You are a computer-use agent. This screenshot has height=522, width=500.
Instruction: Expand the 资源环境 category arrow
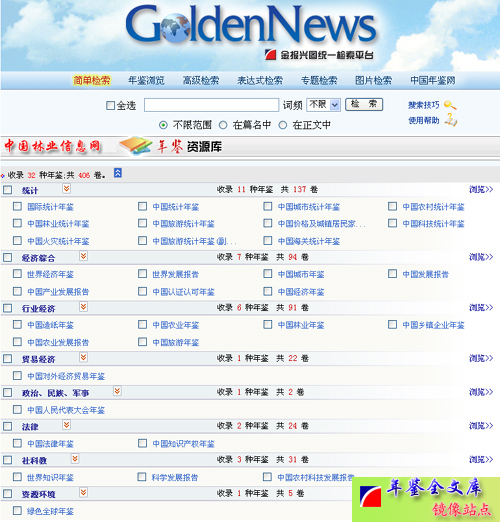coord(83,492)
